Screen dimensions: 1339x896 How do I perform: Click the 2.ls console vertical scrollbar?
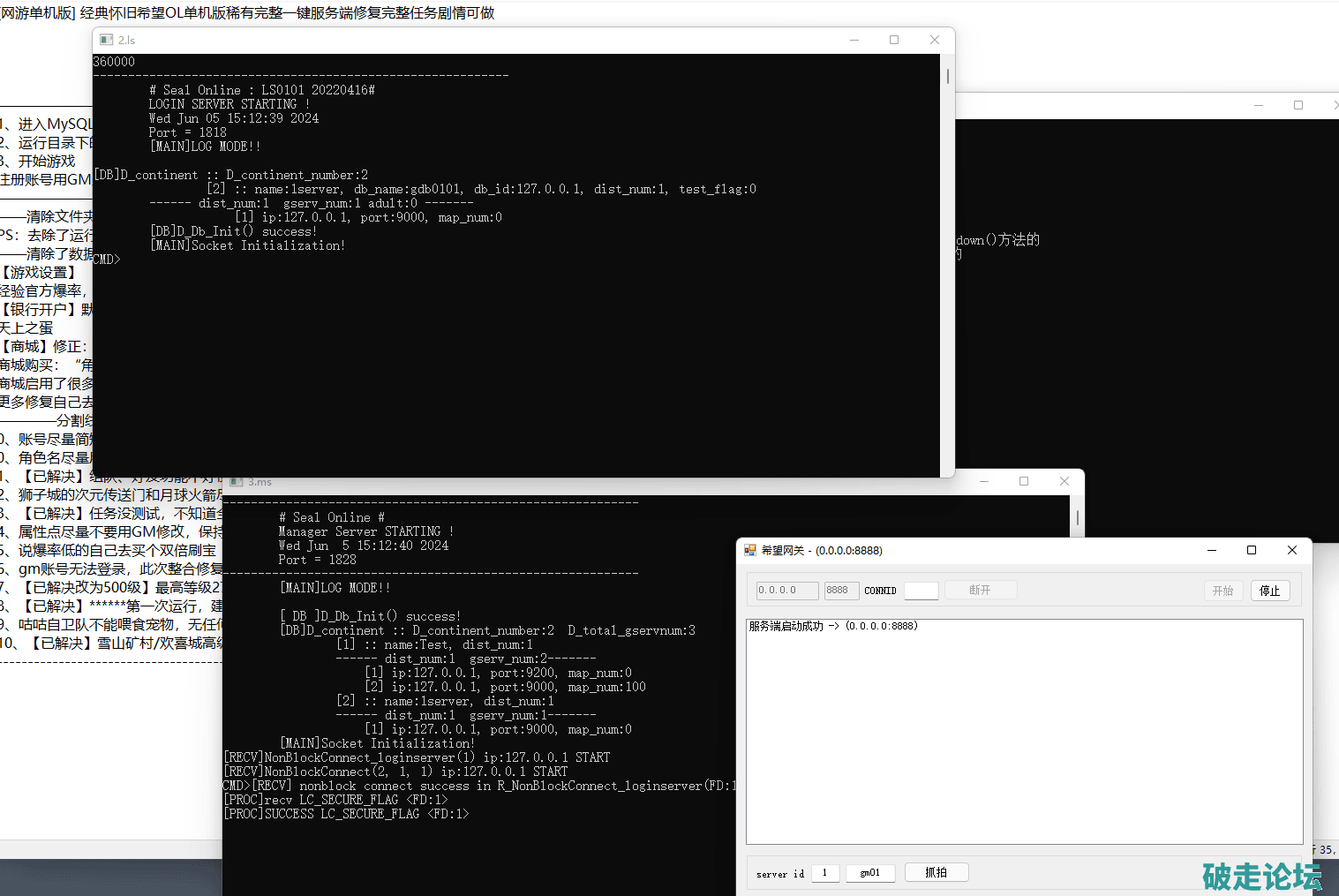coord(948,78)
